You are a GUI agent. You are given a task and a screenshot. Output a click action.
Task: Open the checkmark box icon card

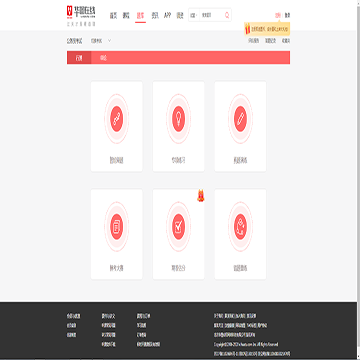point(178,234)
